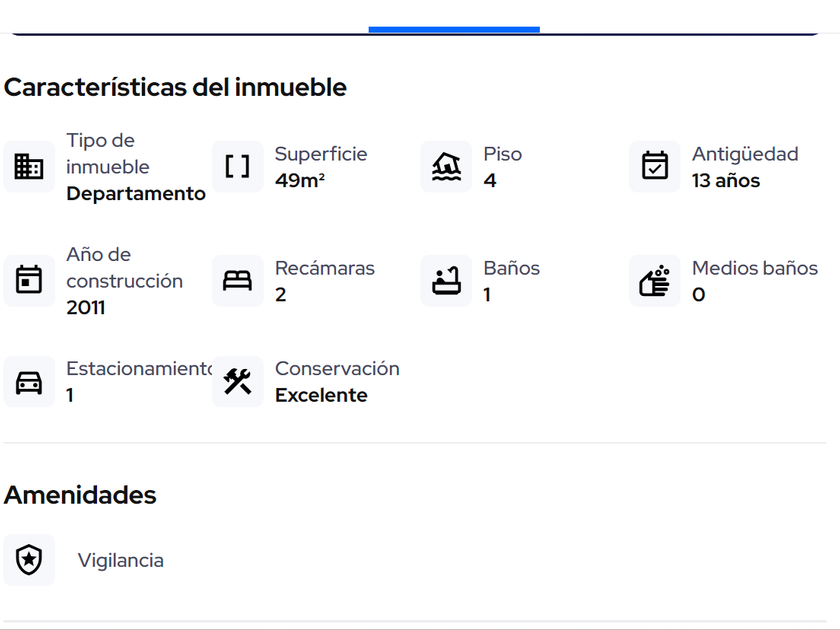Viewport: 840px width, 630px height.
Task: Click the building icon for Tipo de inmueble
Action: pyautogui.click(x=29, y=167)
